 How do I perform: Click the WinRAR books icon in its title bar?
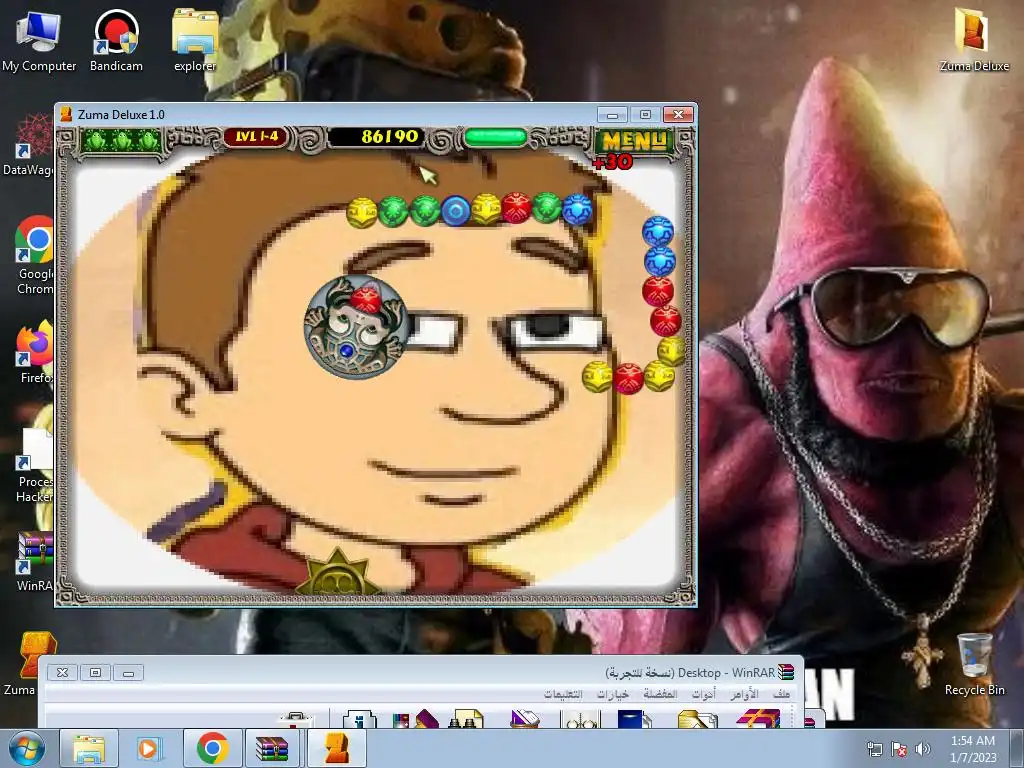[x=786, y=672]
